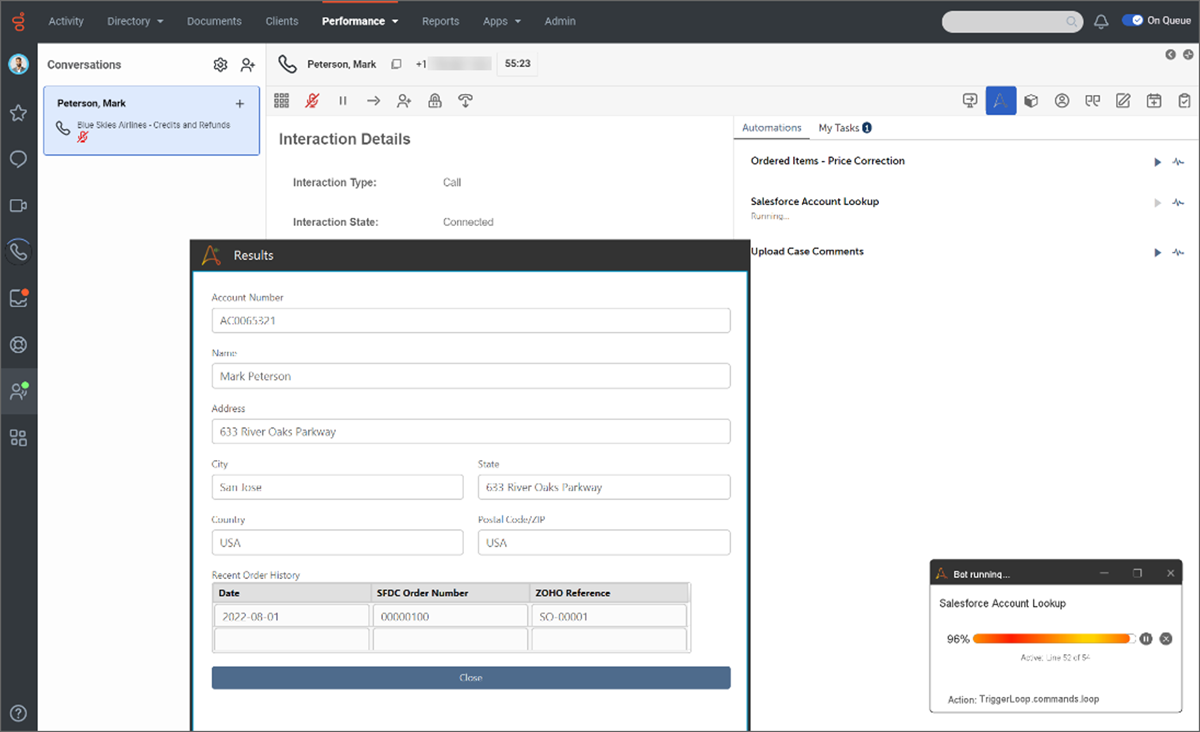This screenshot has height=732, width=1200.
Task: Add a participant to the call
Action: 403,100
